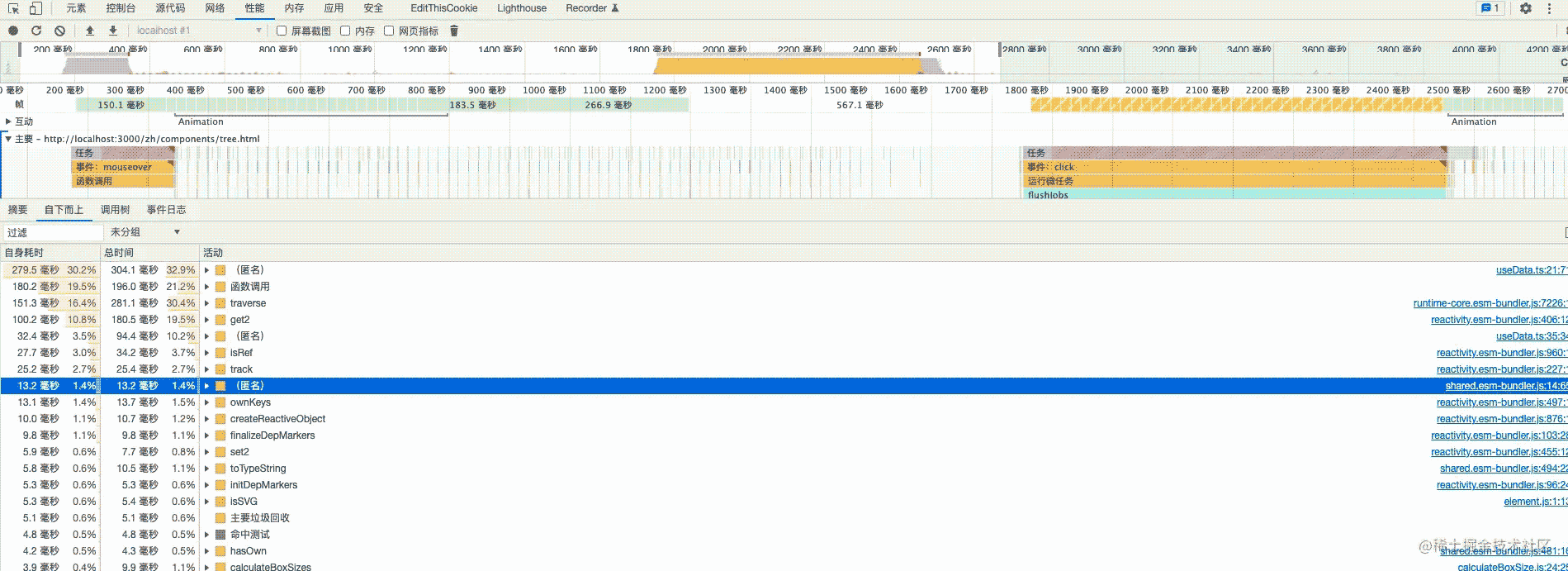
Task: Expand the createReactiveObject row
Action: [x=206, y=419]
